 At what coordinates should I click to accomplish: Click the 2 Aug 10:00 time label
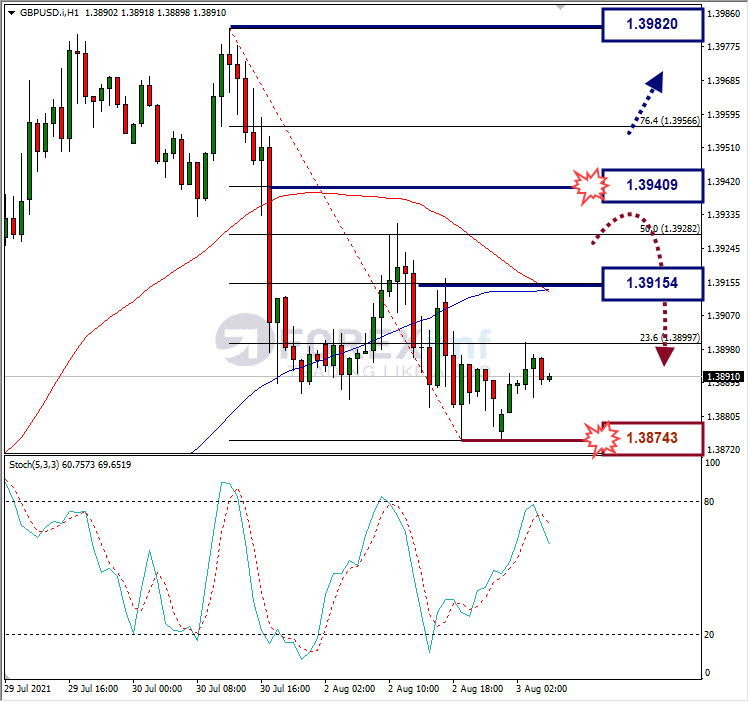414,689
